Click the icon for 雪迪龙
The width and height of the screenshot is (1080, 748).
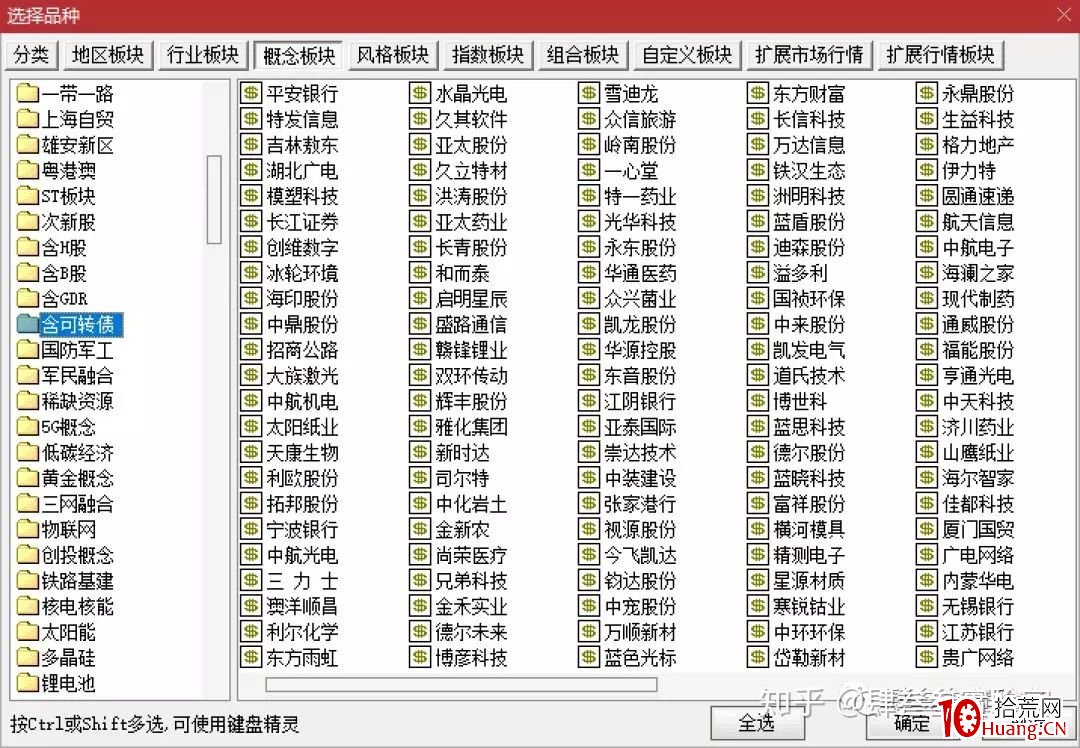pyautogui.click(x=589, y=93)
